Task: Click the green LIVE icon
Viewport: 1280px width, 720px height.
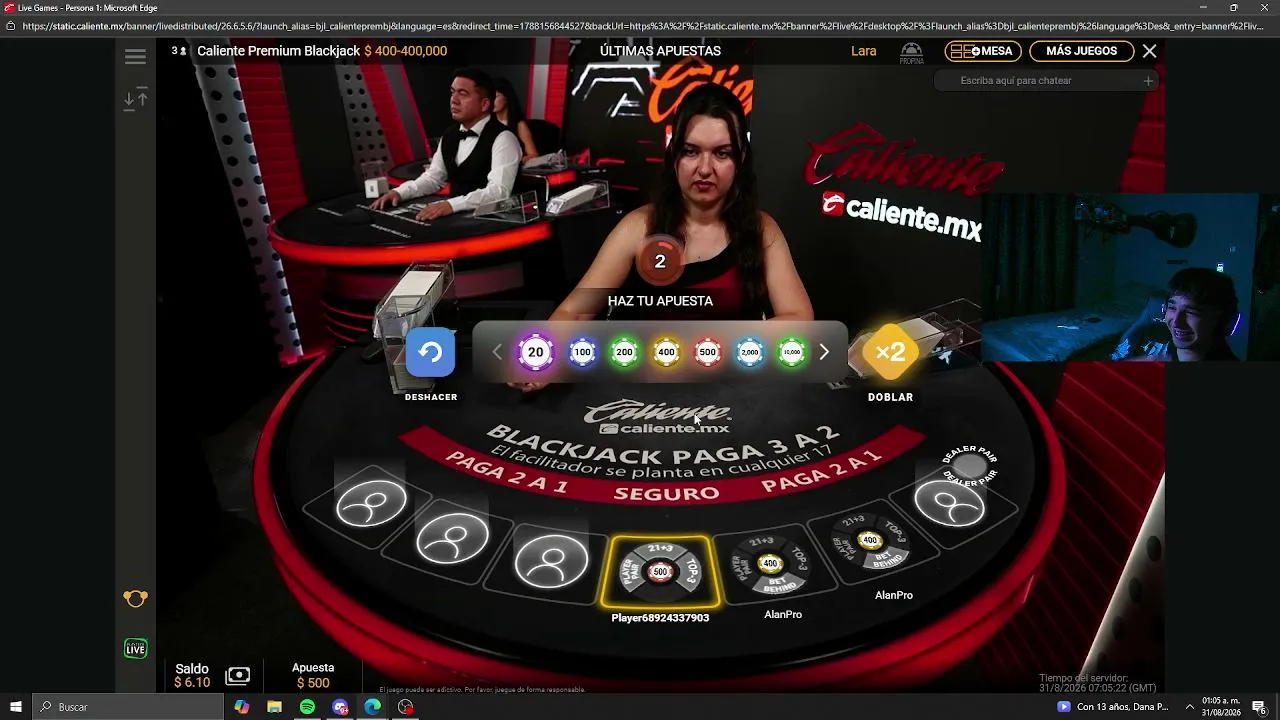Action: pos(136,648)
